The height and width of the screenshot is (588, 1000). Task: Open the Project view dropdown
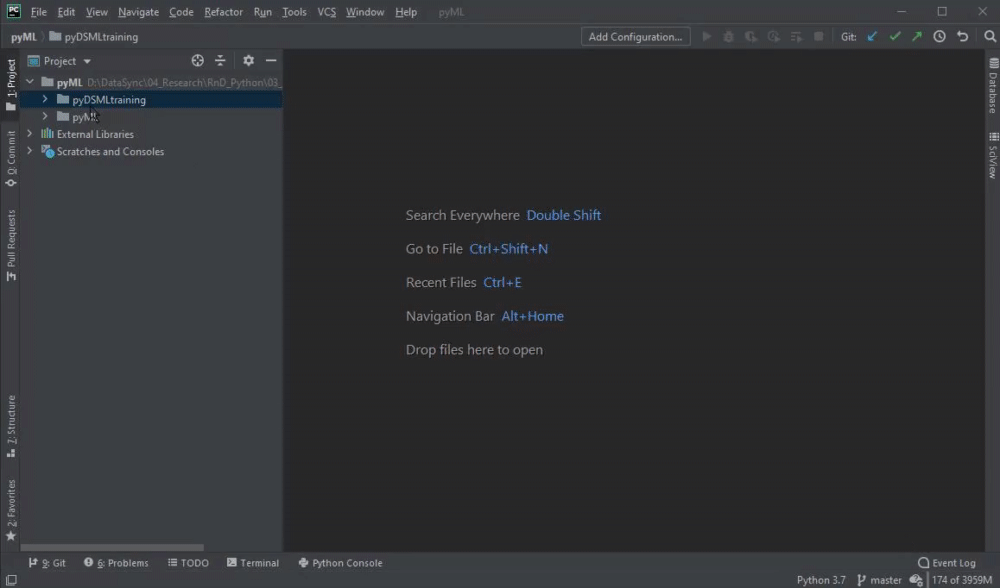pyautogui.click(x=60, y=61)
